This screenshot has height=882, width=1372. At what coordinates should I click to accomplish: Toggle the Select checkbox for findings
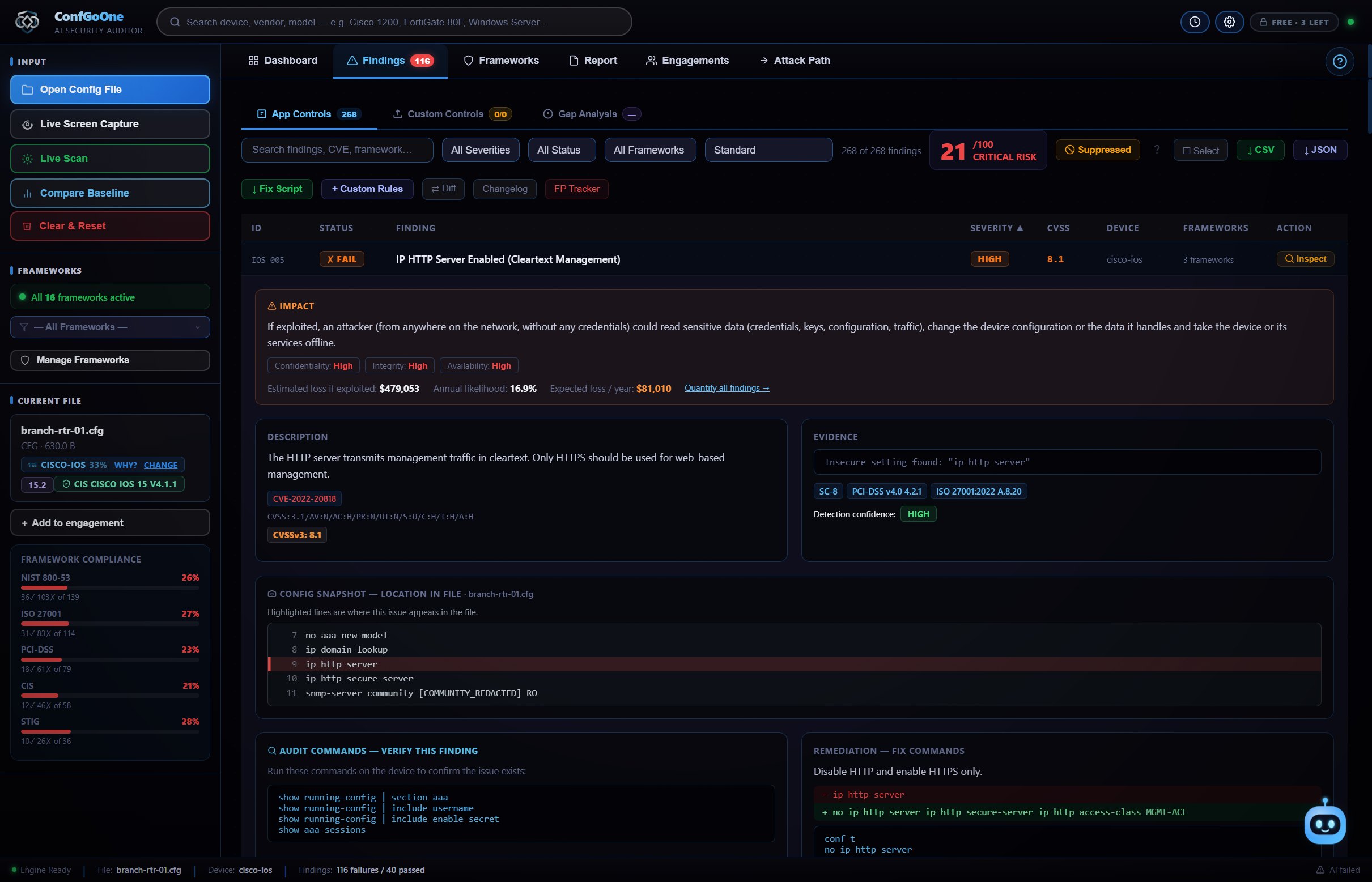[1200, 150]
